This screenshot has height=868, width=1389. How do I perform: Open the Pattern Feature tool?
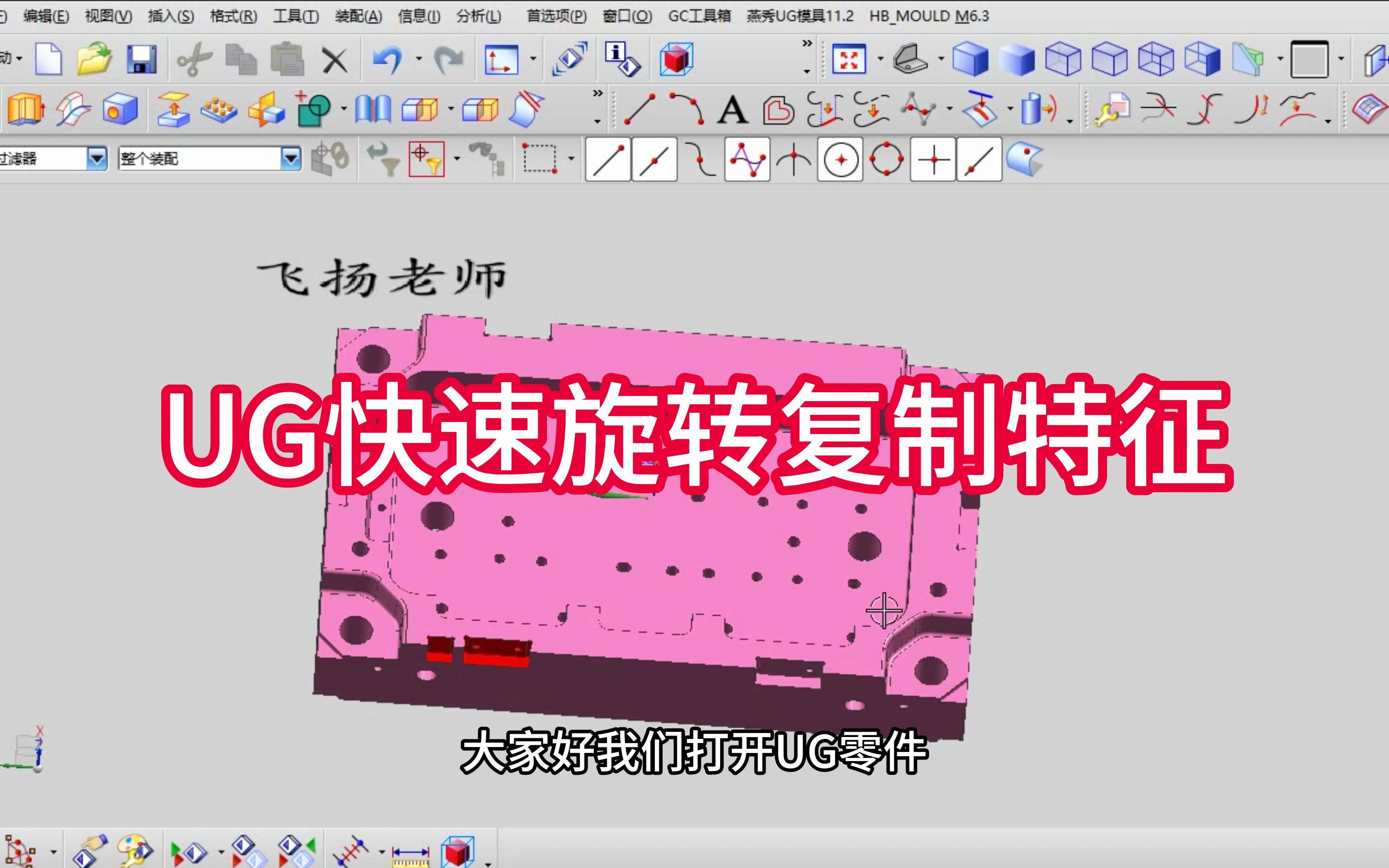point(219,110)
